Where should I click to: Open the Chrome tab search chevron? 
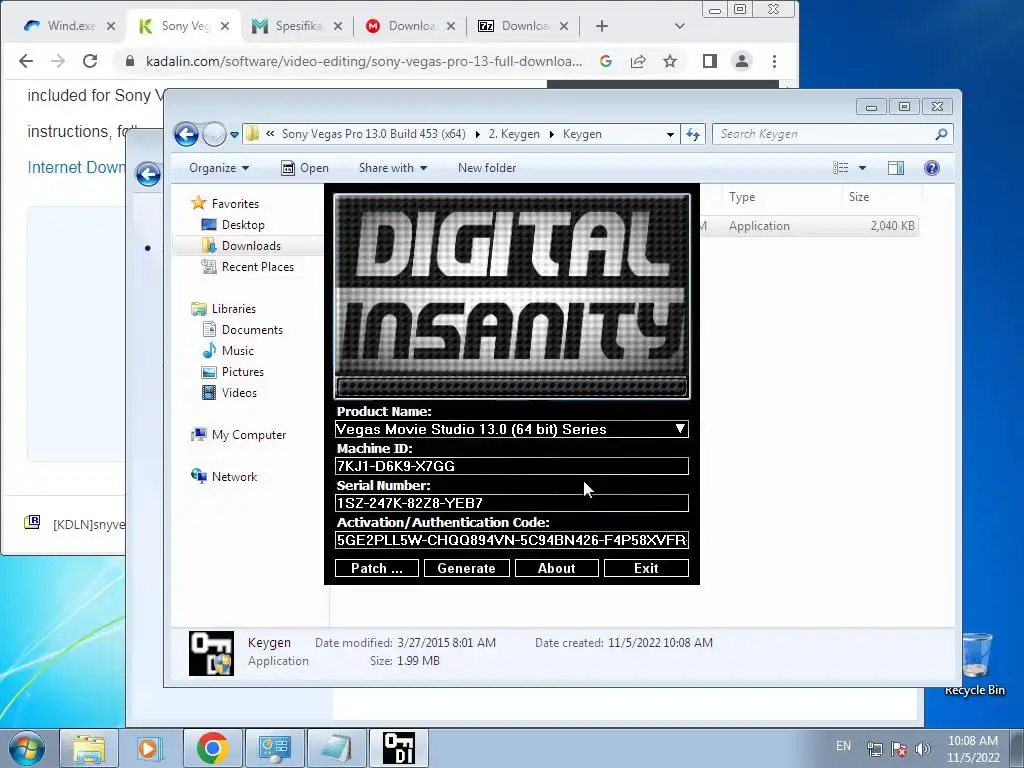680,26
